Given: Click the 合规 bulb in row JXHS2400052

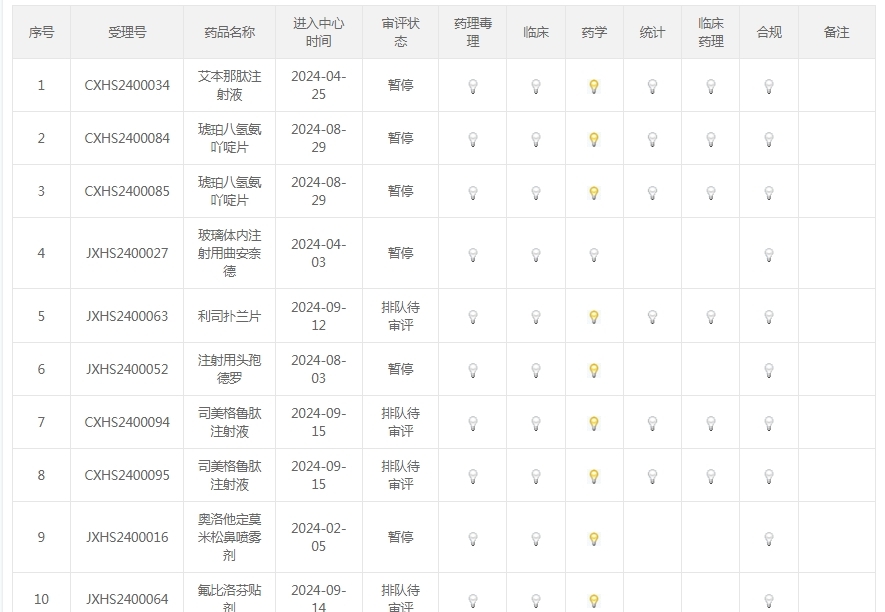Looking at the screenshot, I should pos(769,370).
